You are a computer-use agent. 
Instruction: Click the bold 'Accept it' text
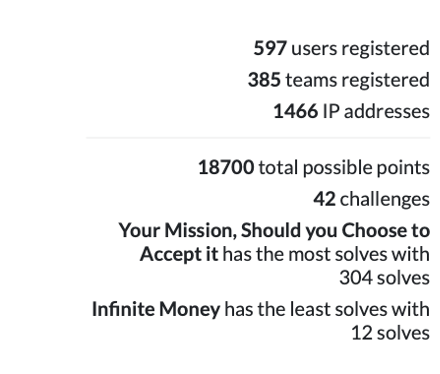(179, 255)
